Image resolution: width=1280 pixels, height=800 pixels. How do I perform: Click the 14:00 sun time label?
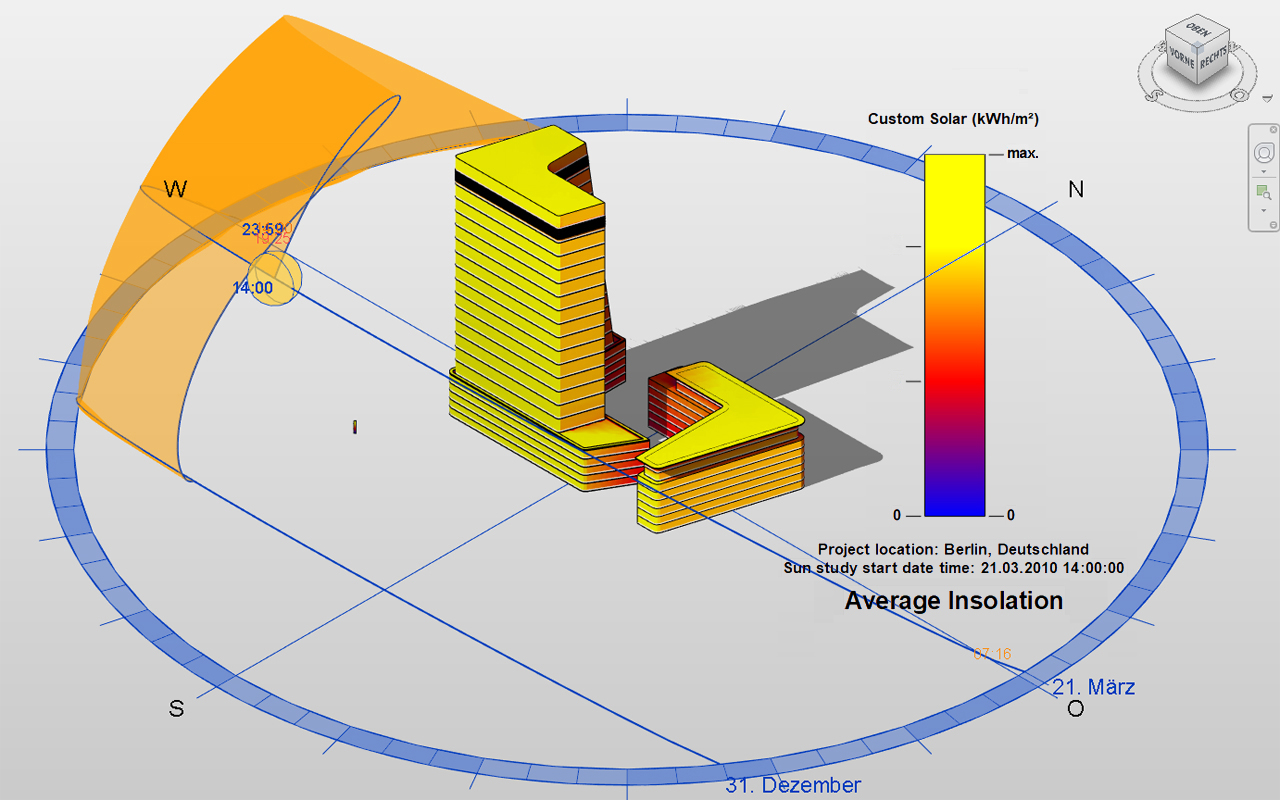252,288
